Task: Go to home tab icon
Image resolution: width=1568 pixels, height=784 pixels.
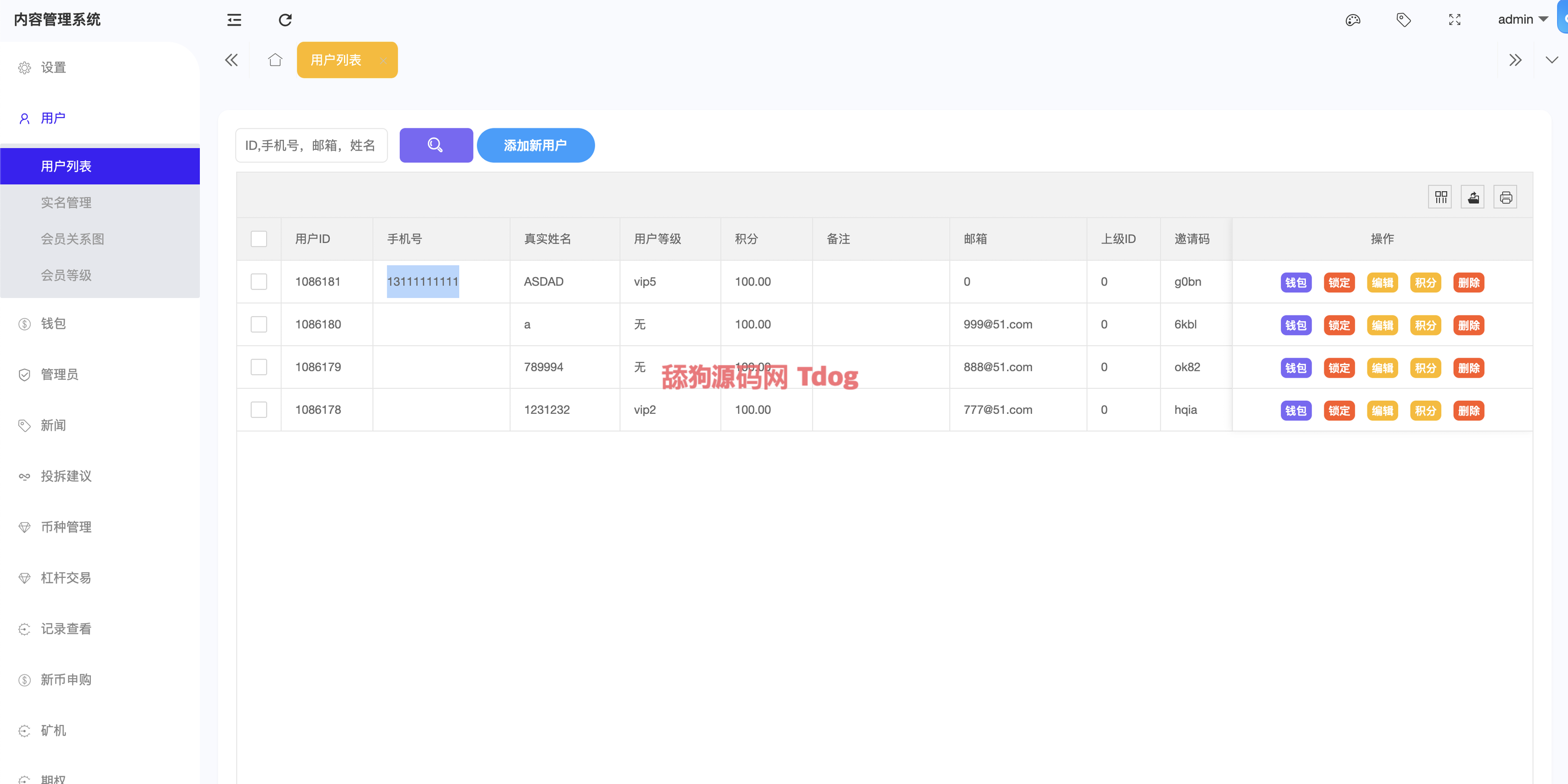Action: tap(275, 60)
